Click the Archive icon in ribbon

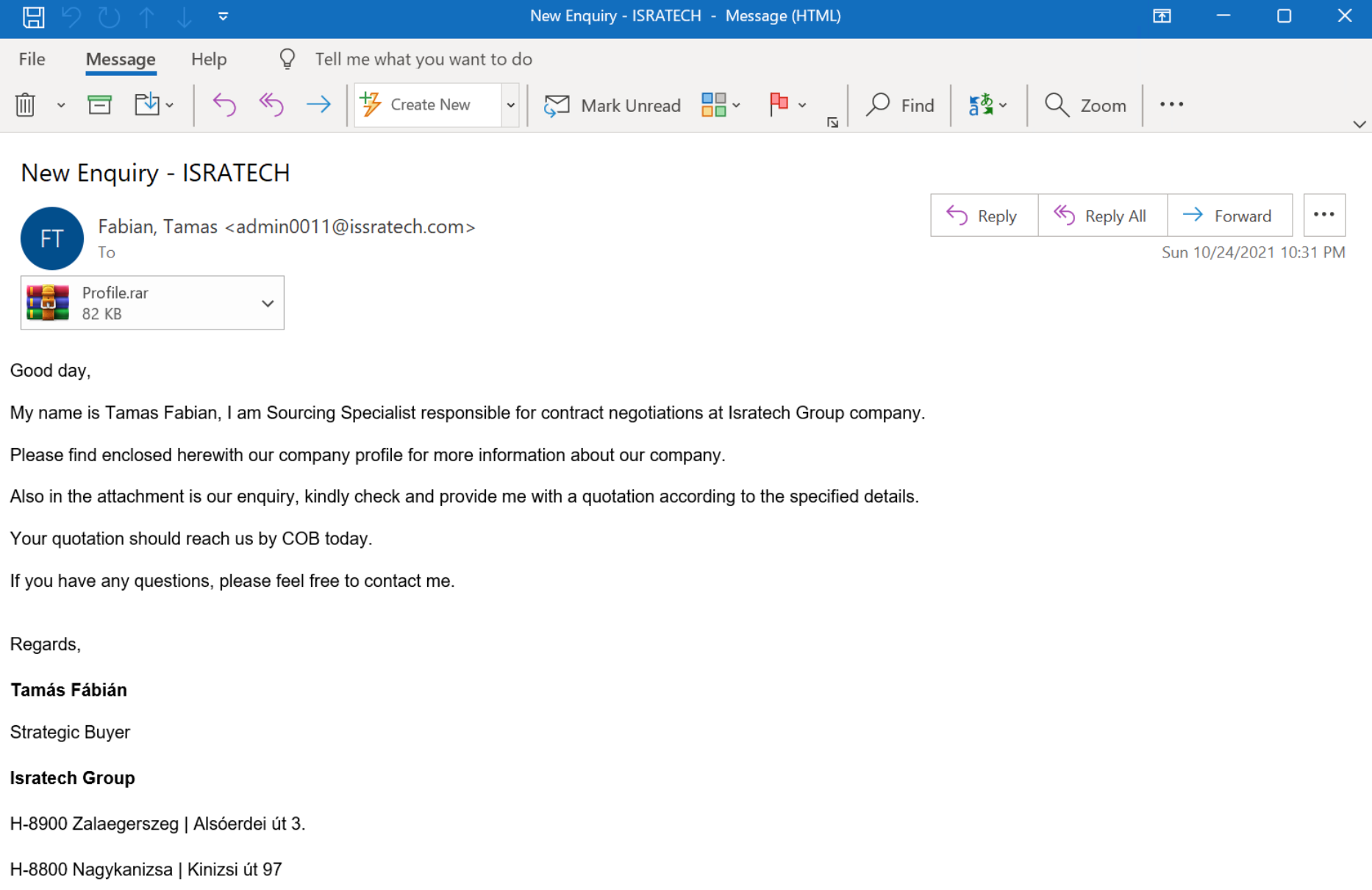pyautogui.click(x=99, y=105)
